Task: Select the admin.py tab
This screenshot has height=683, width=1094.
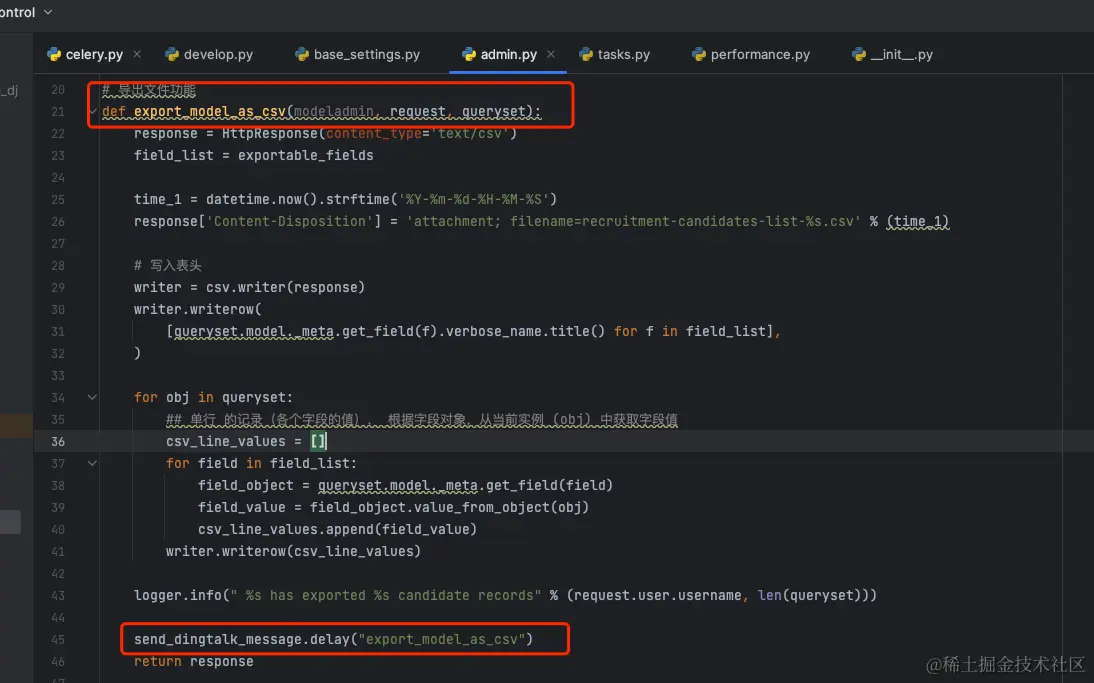Action: click(x=509, y=54)
